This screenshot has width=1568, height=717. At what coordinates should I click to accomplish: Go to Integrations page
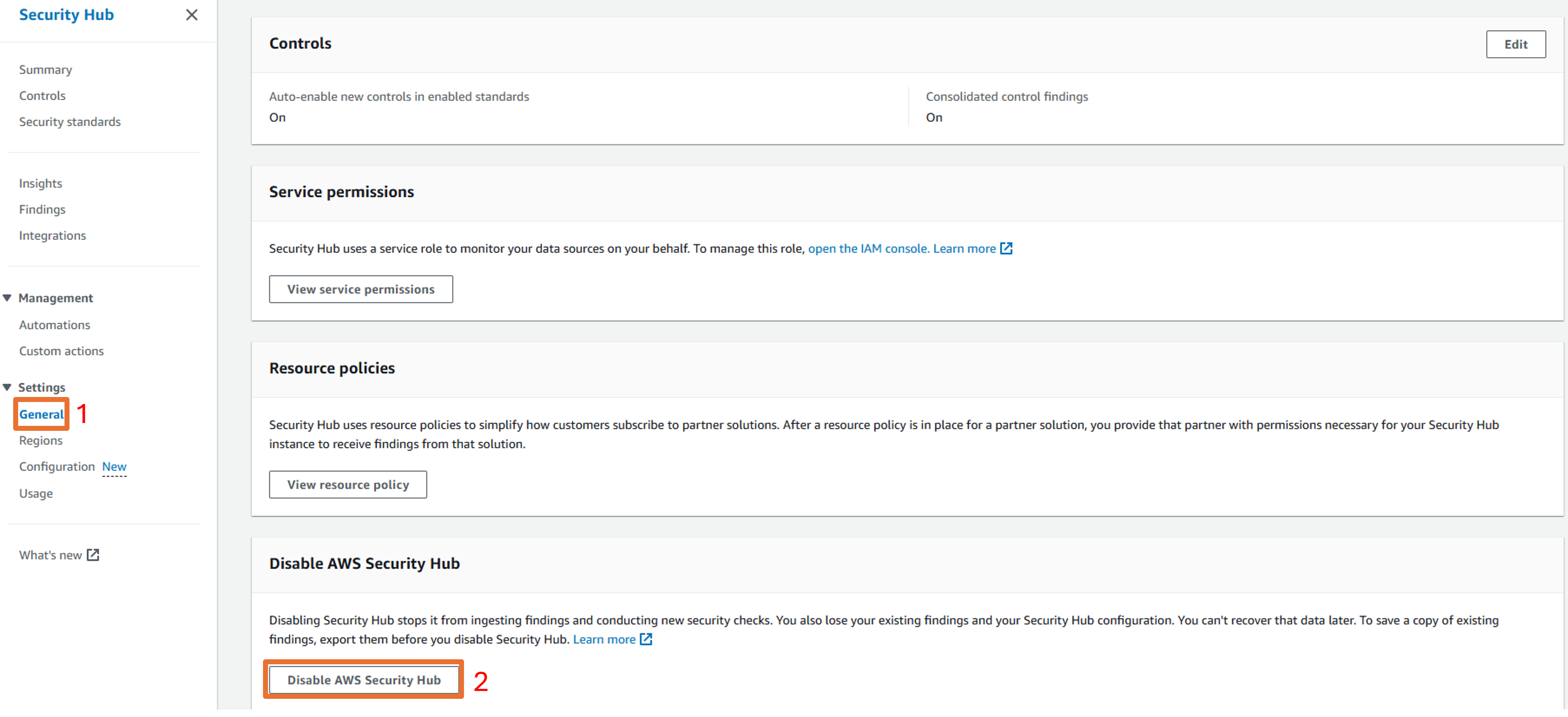[52, 236]
